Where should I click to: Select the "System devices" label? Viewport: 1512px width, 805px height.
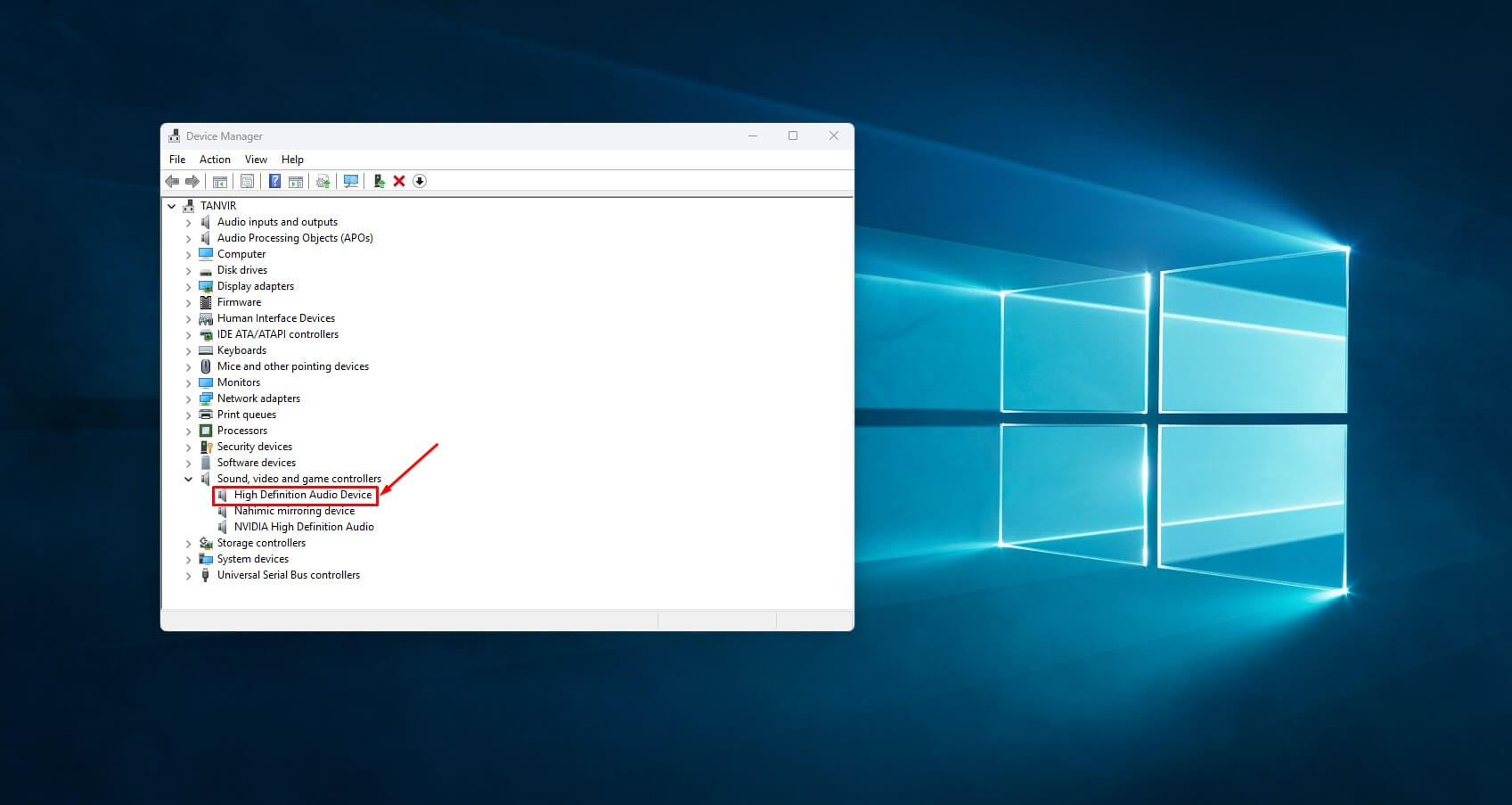(253, 559)
